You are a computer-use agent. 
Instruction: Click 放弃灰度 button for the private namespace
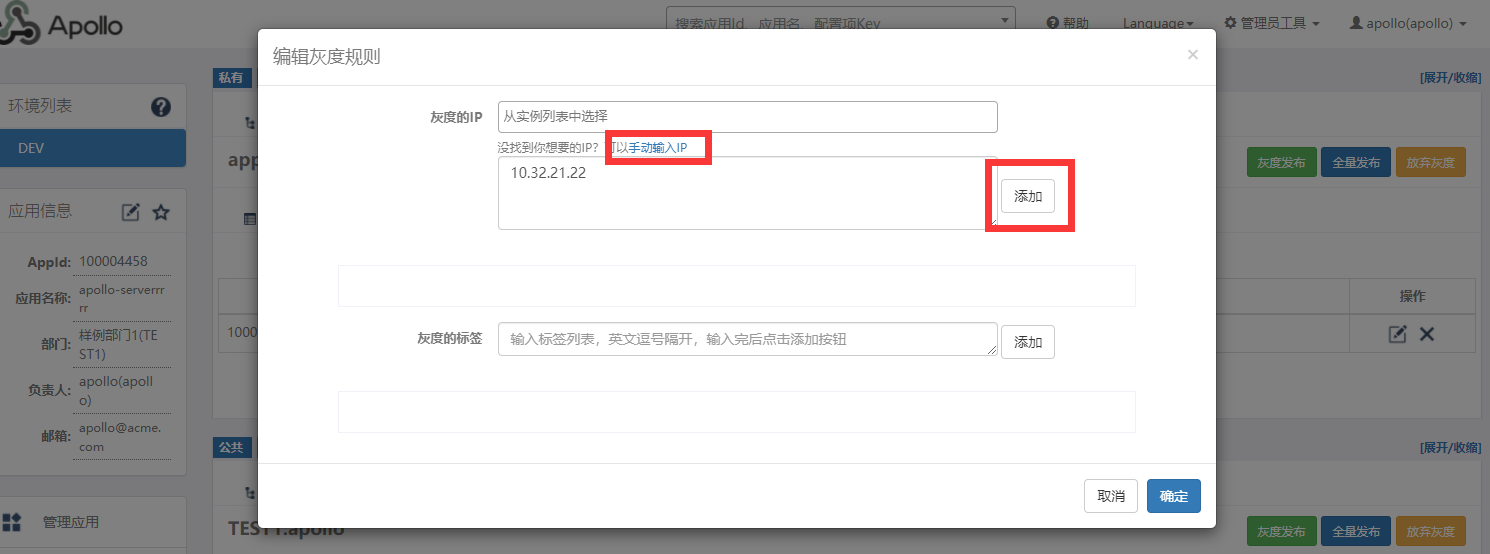pyautogui.click(x=1431, y=163)
